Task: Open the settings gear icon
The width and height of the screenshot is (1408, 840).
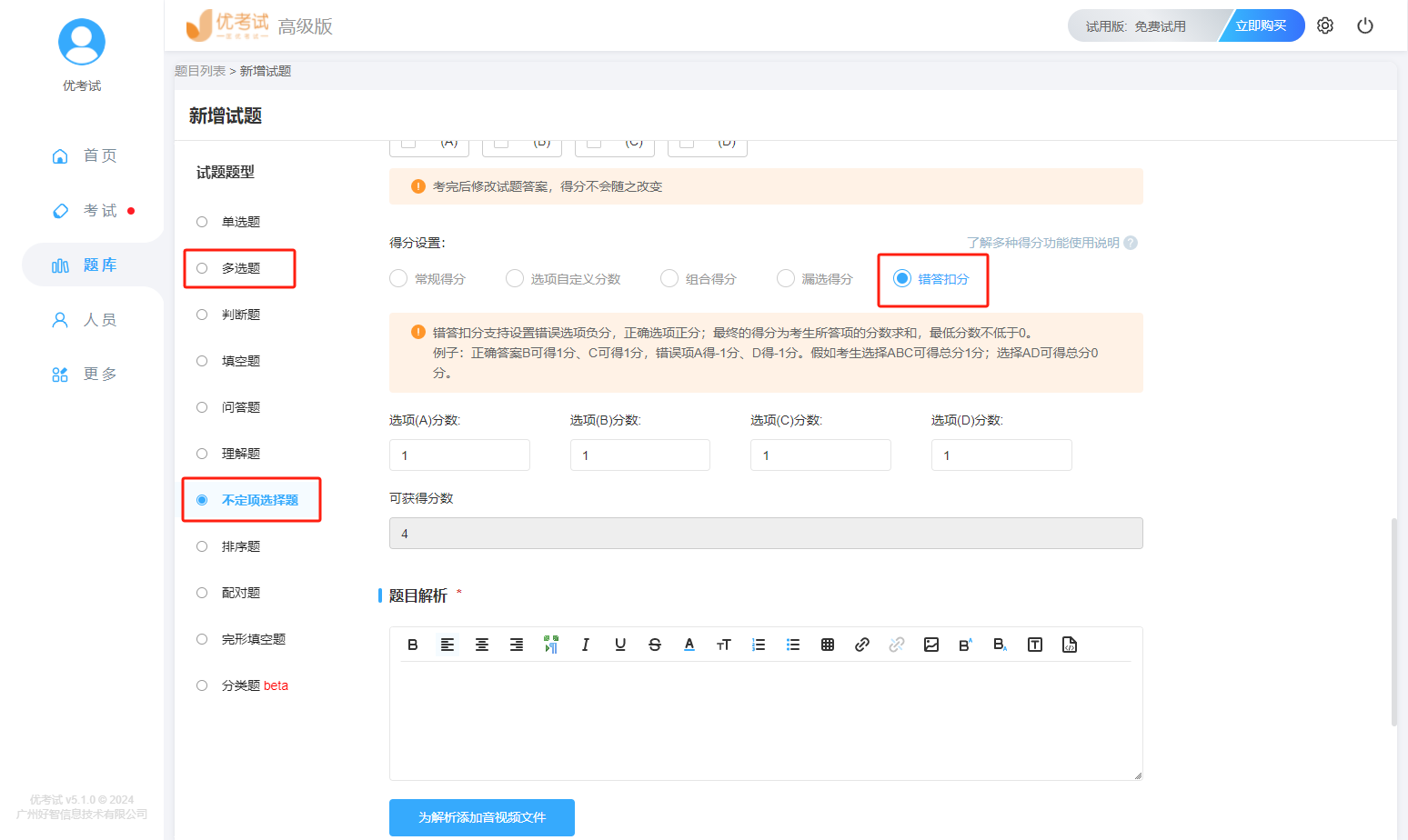Action: tap(1325, 25)
